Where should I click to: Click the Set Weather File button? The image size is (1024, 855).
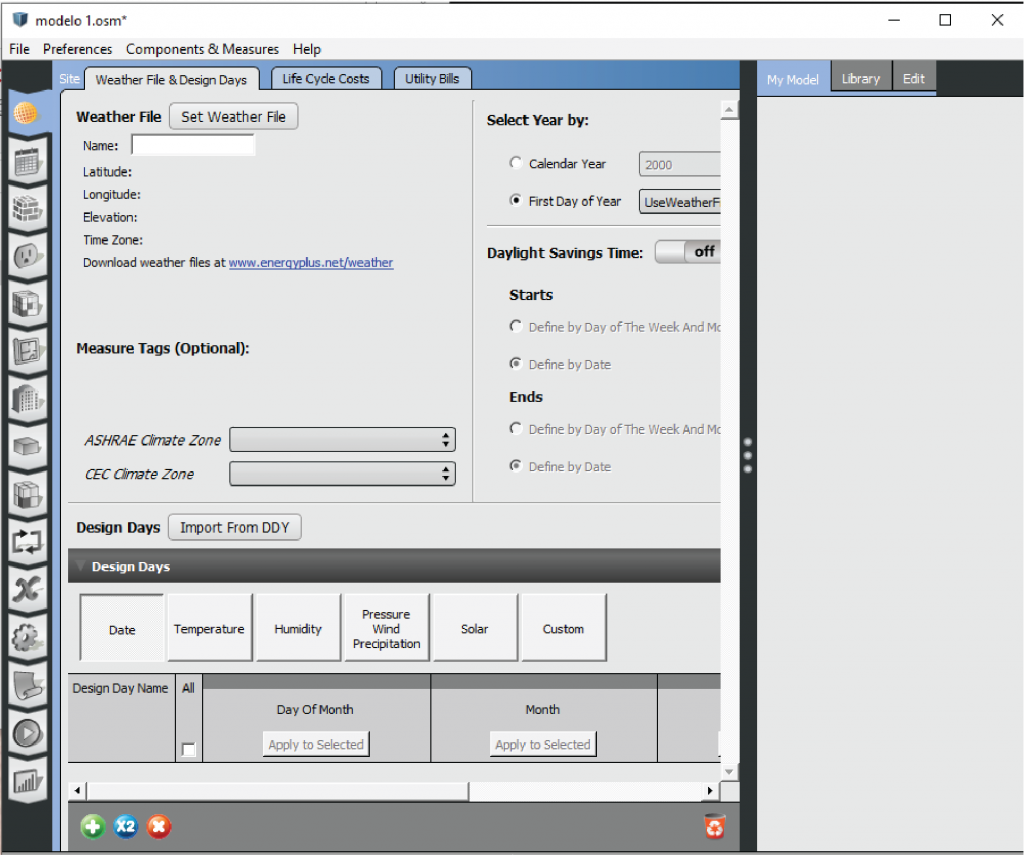click(233, 117)
